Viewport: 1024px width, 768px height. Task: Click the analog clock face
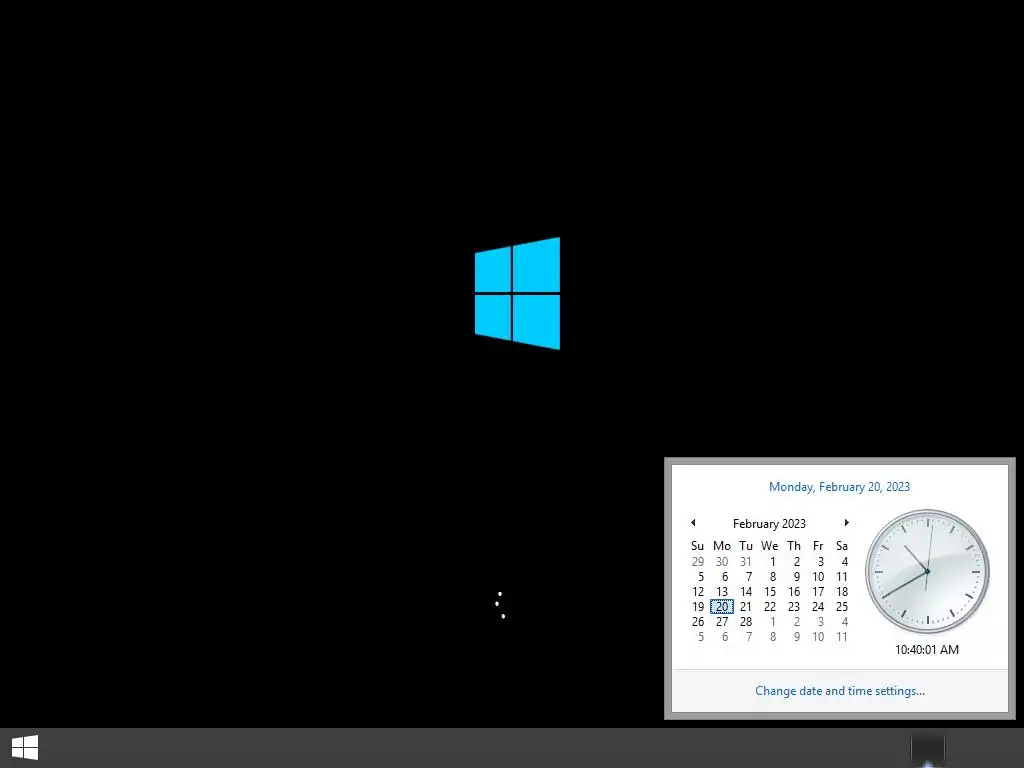click(927, 571)
